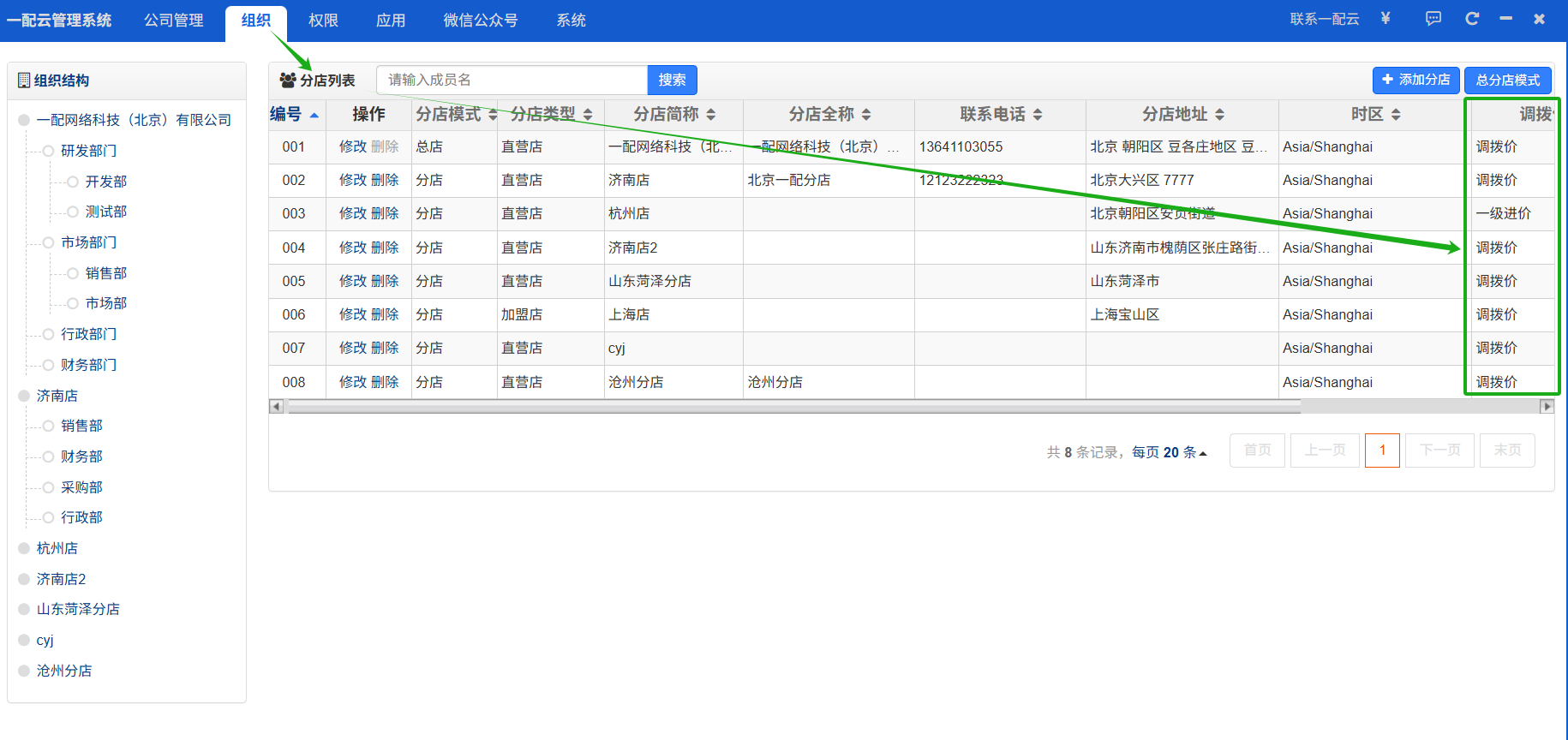Image resolution: width=1568 pixels, height=740 pixels.
Task: Open the 权限 tab
Action: [324, 20]
